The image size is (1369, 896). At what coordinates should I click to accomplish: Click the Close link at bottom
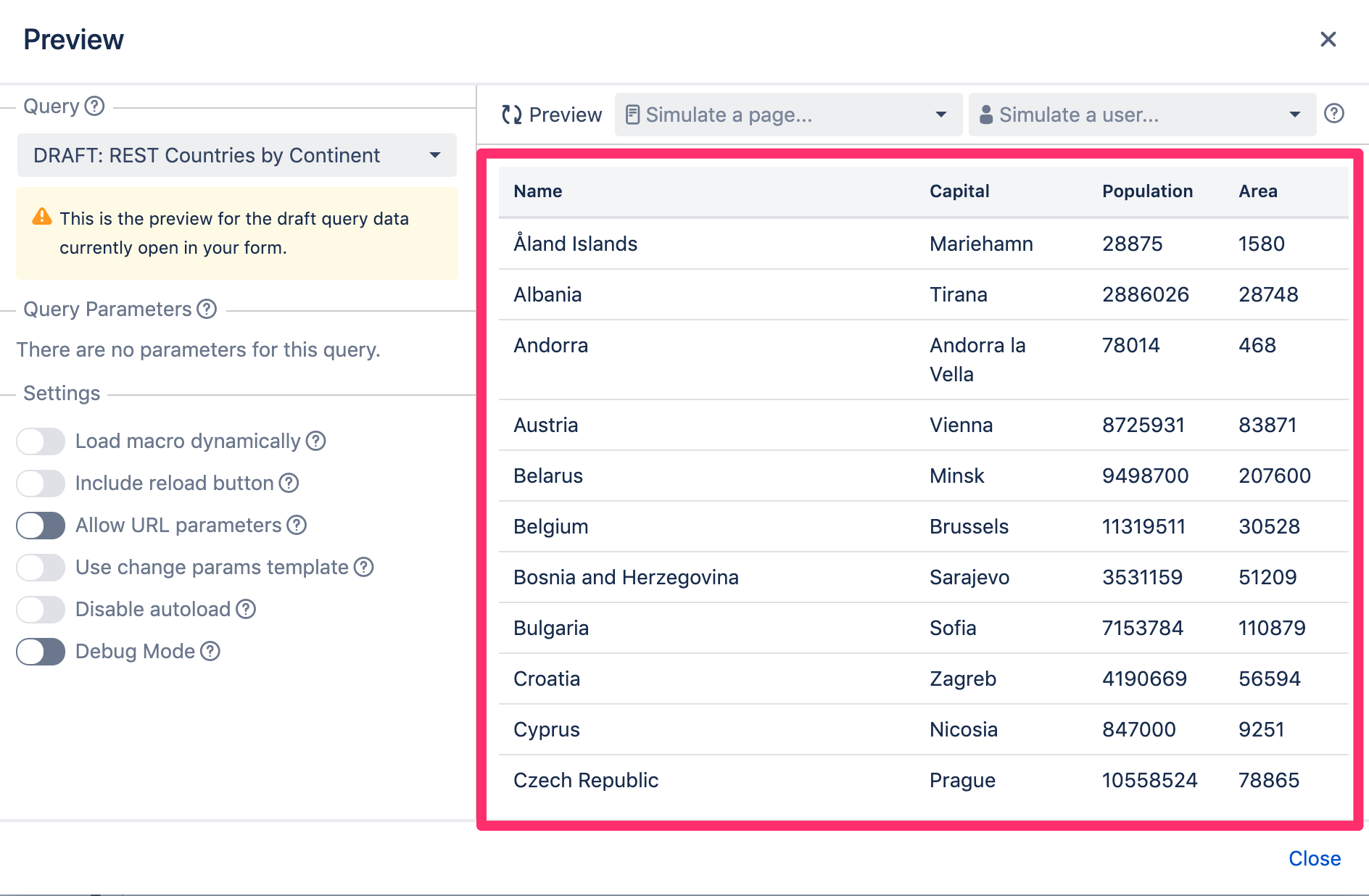1314,858
